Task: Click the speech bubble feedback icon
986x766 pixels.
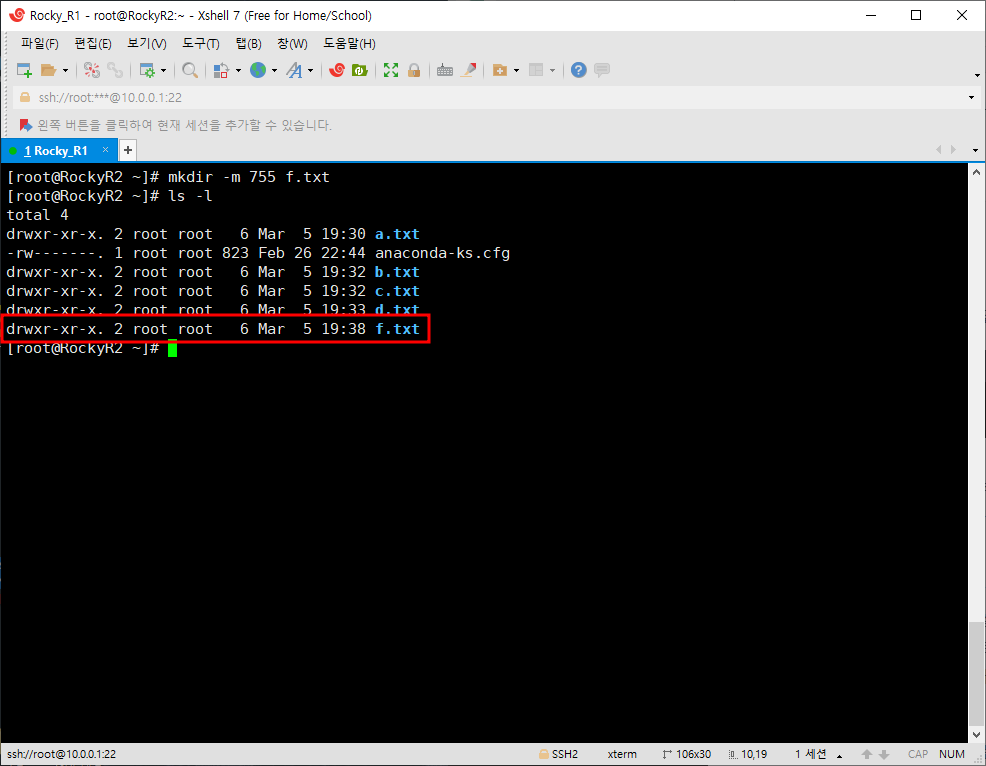Action: pos(602,70)
